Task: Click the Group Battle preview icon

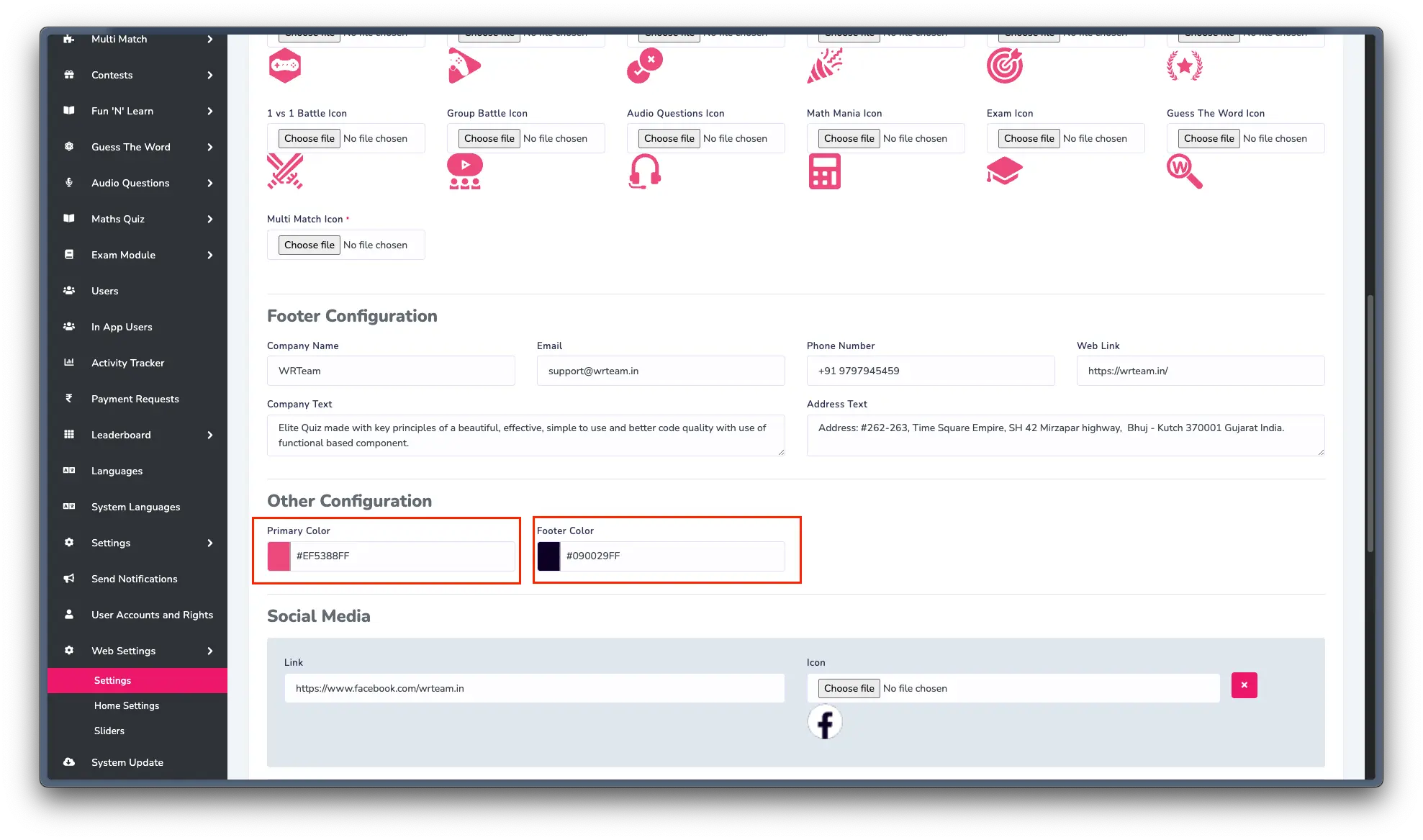Action: 465,171
